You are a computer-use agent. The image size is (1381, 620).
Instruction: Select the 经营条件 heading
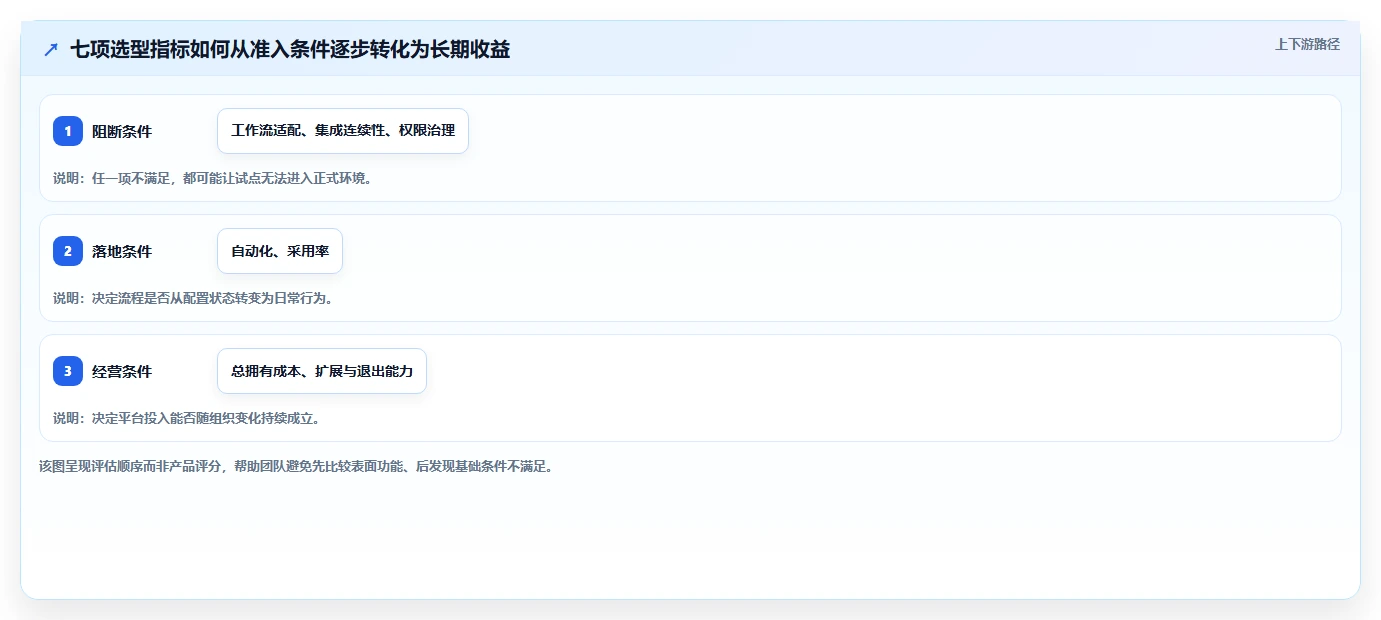(x=122, y=371)
